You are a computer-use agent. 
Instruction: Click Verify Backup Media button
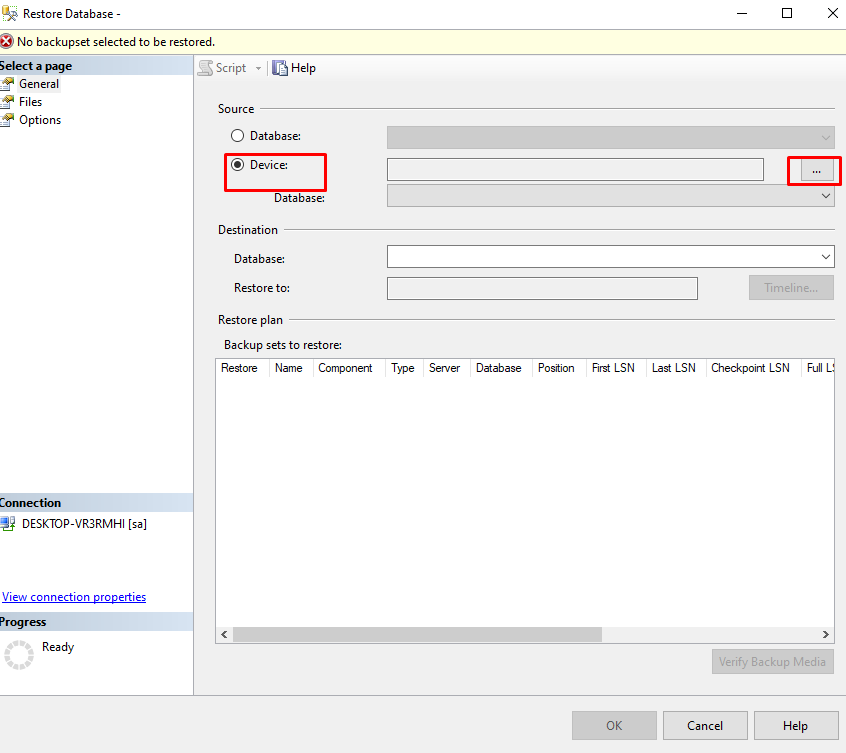point(773,662)
